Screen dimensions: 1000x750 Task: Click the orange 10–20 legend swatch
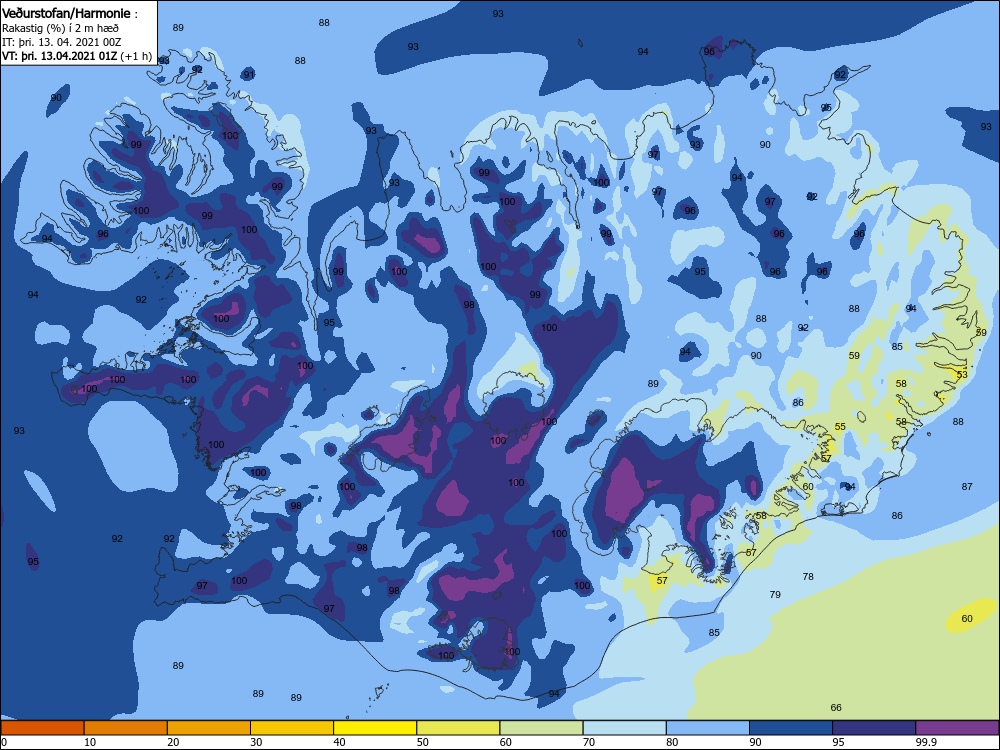[x=126, y=728]
